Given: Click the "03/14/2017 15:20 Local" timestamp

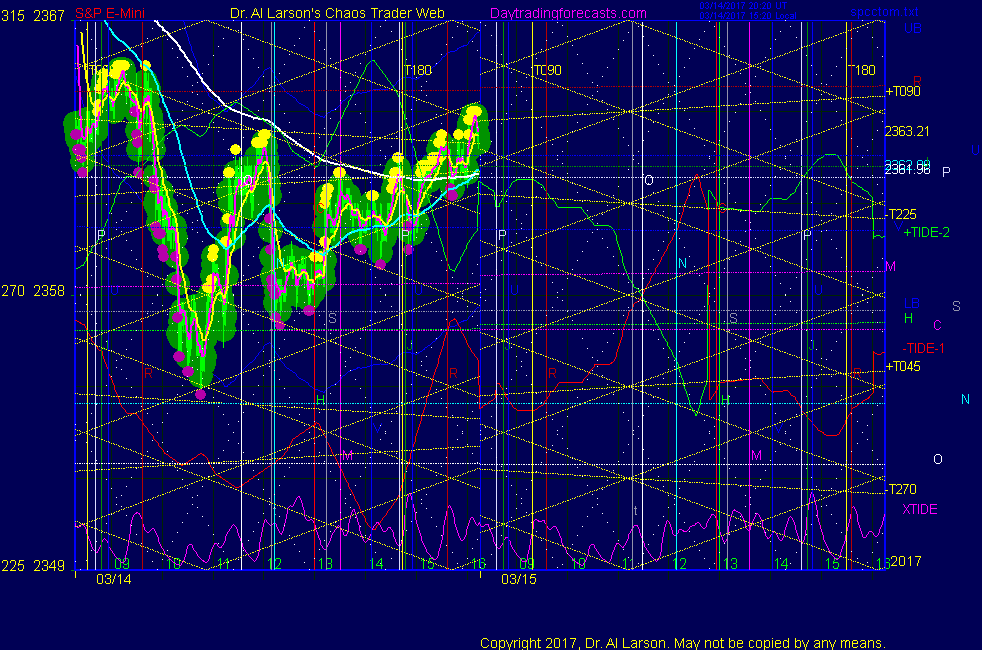Looking at the screenshot, I should pos(748,16).
